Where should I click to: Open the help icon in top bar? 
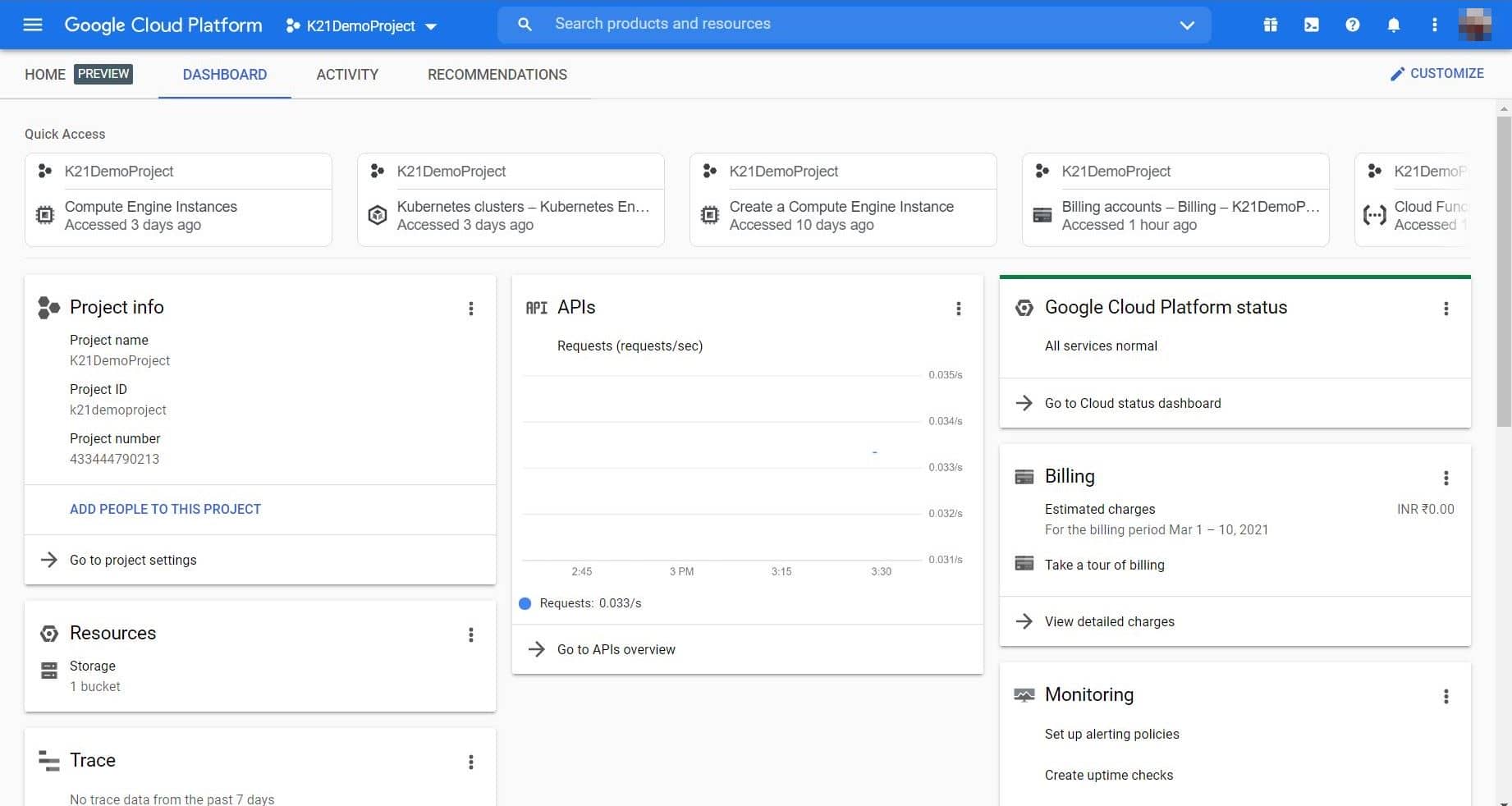coord(1352,25)
